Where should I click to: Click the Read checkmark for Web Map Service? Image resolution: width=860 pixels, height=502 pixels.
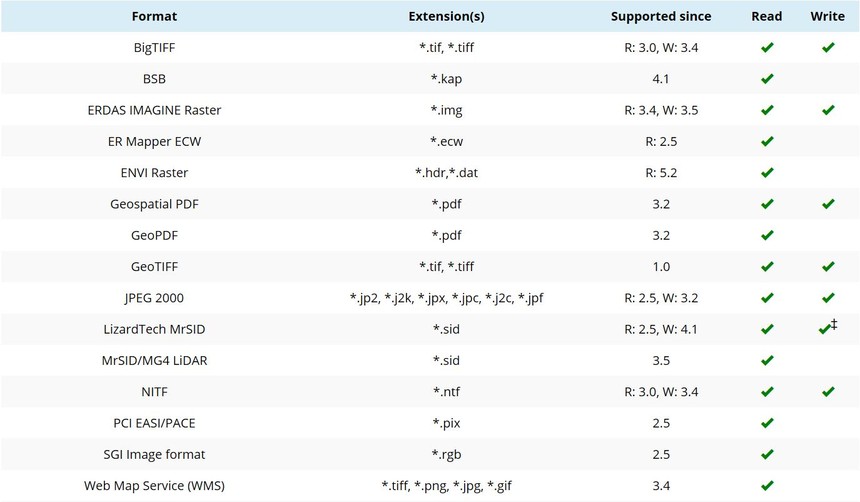tap(767, 486)
